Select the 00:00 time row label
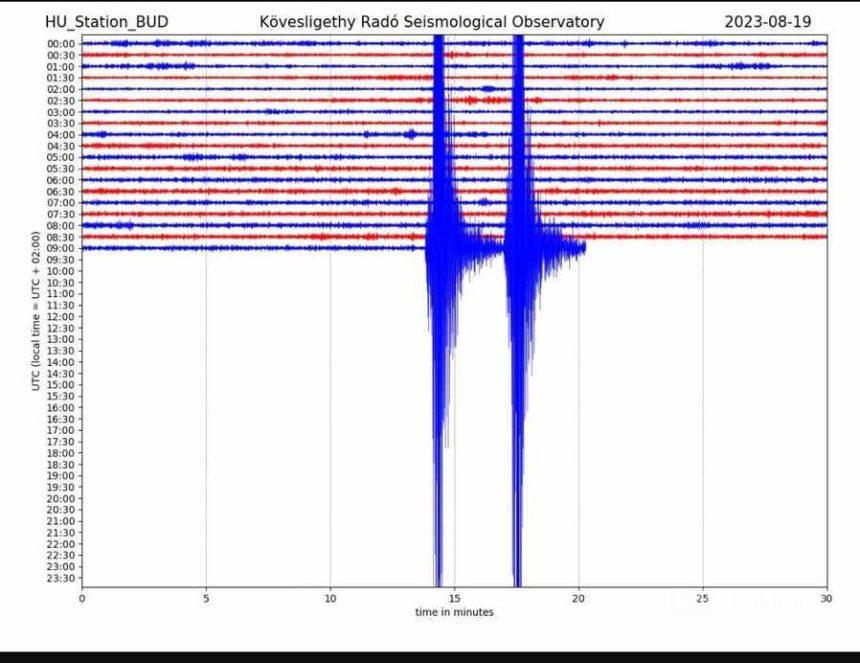Image resolution: width=860 pixels, height=663 pixels. click(x=61, y=44)
